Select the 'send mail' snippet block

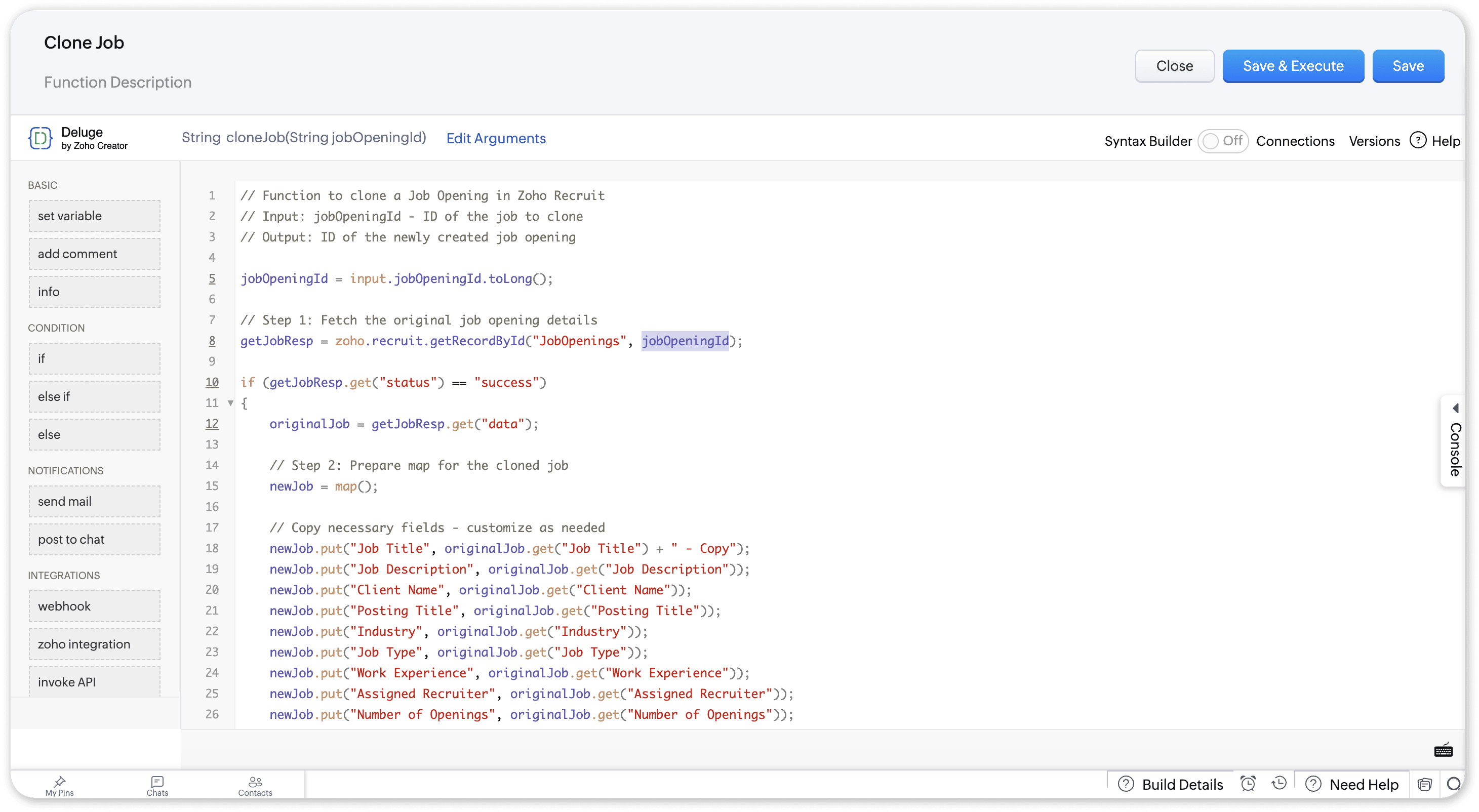pos(94,502)
